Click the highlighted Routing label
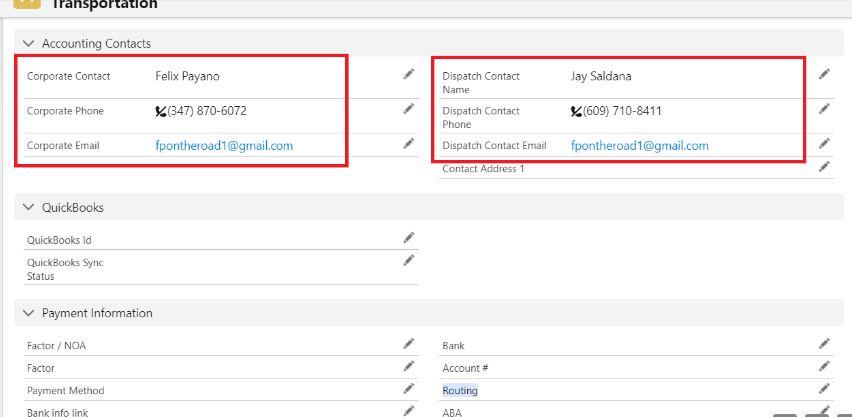 460,390
